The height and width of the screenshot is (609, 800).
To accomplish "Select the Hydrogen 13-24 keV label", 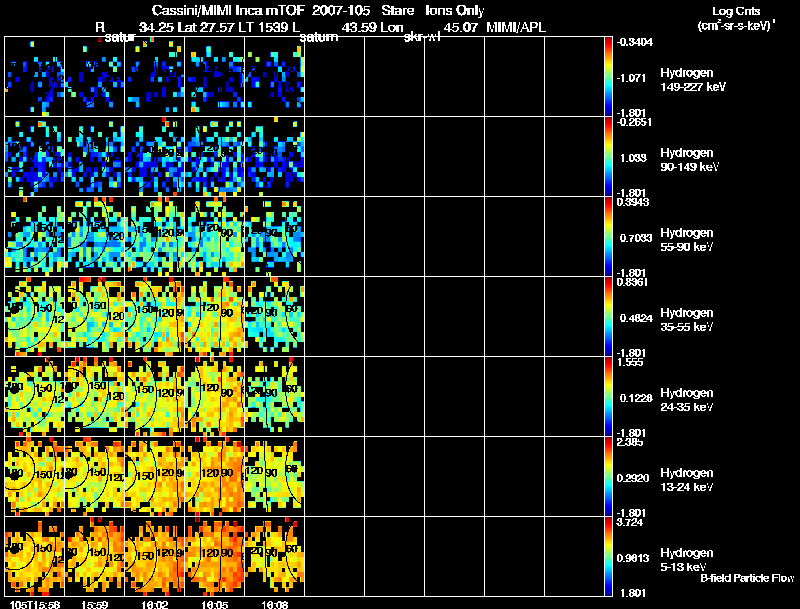I will pos(686,479).
